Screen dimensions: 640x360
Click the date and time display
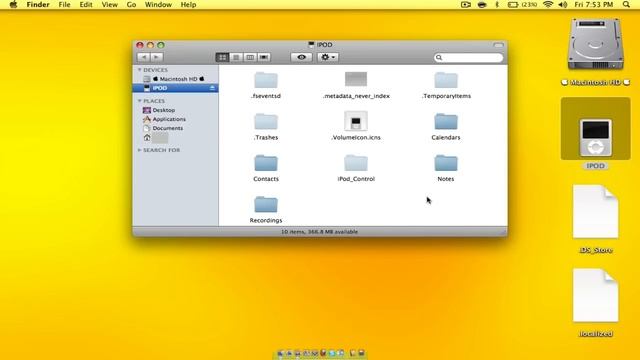594,4
